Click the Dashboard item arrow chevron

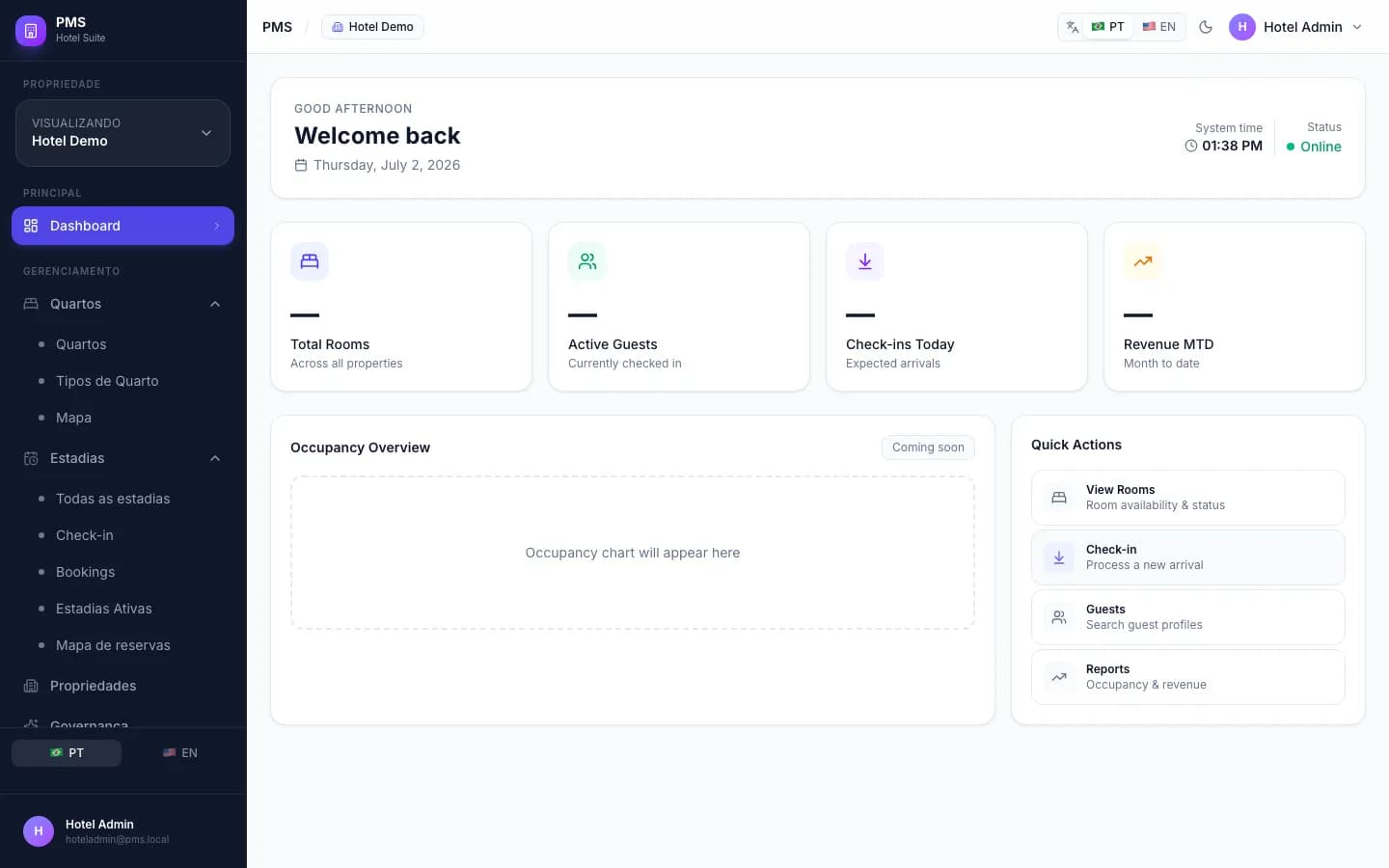tap(217, 226)
